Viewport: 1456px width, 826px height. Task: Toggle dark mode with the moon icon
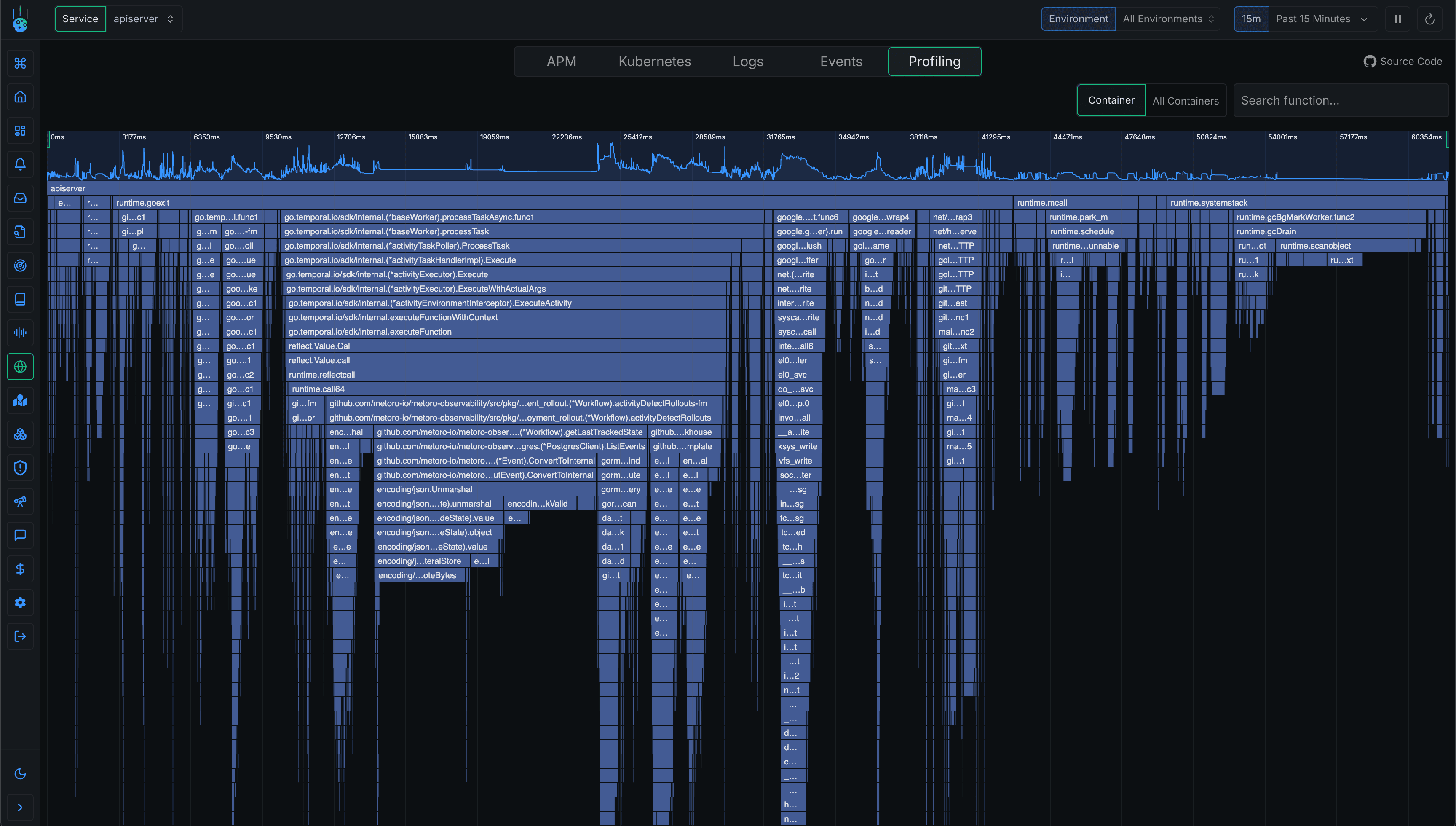click(x=20, y=773)
